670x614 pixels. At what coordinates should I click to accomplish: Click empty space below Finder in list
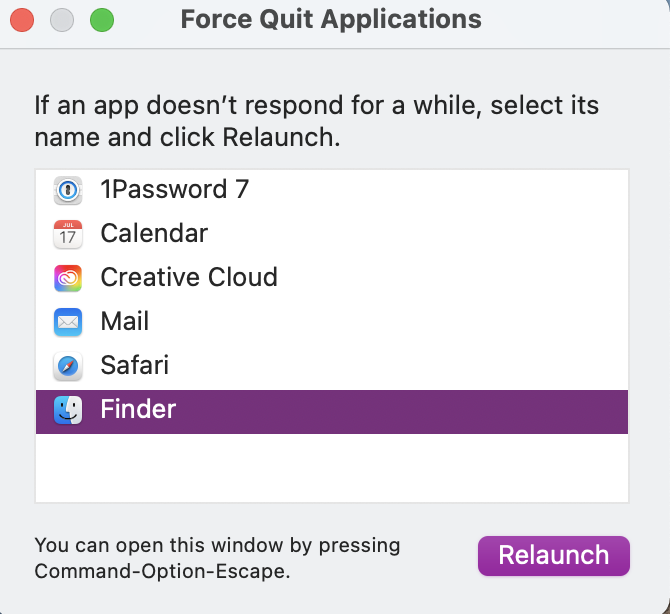[331, 467]
